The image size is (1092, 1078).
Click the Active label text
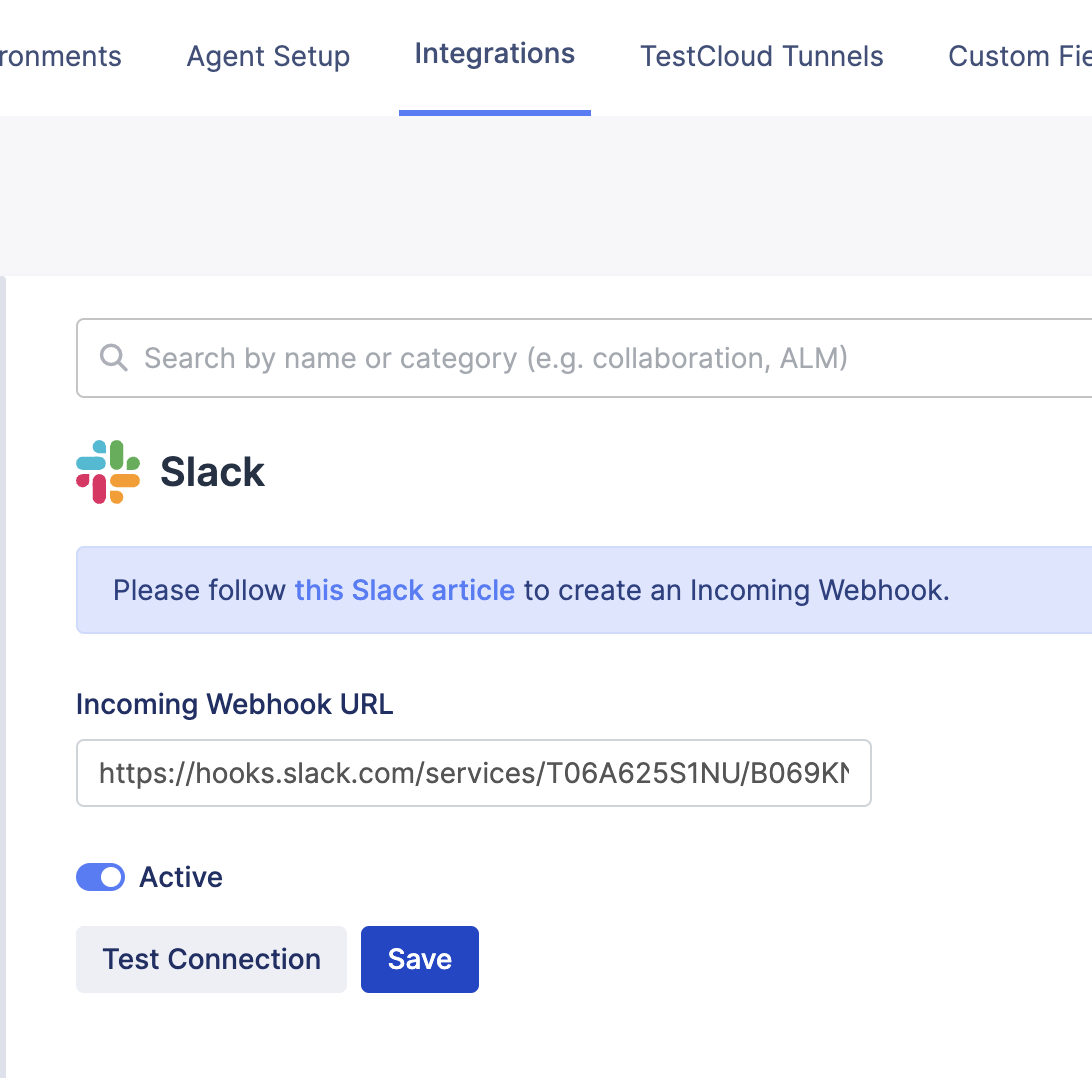(x=181, y=877)
